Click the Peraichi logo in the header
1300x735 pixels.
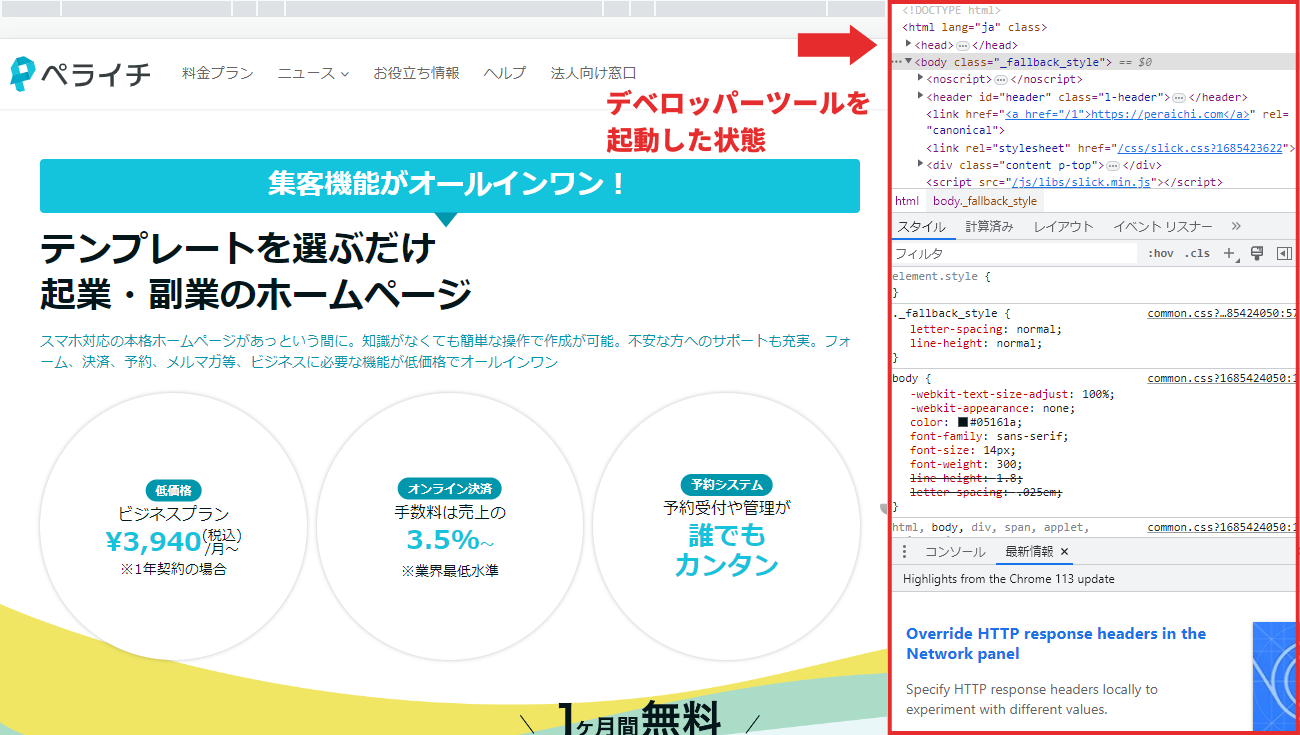point(80,73)
